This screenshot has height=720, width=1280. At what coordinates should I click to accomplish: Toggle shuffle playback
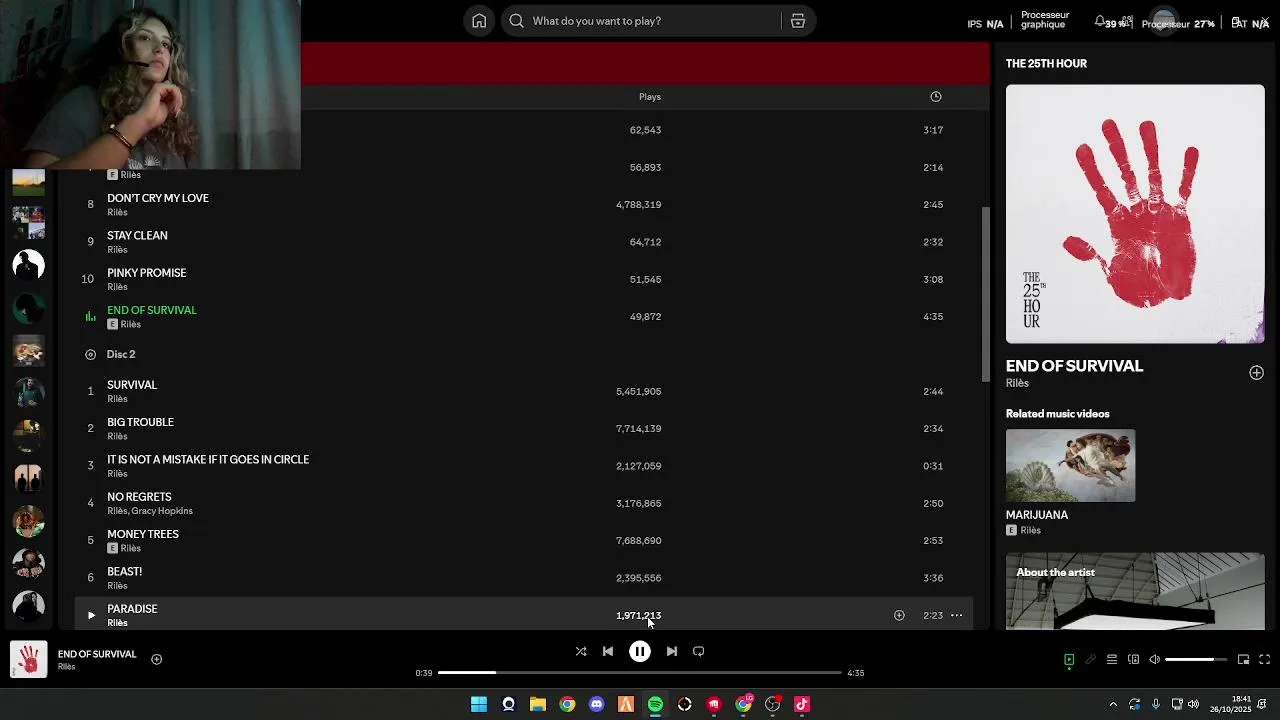point(581,651)
